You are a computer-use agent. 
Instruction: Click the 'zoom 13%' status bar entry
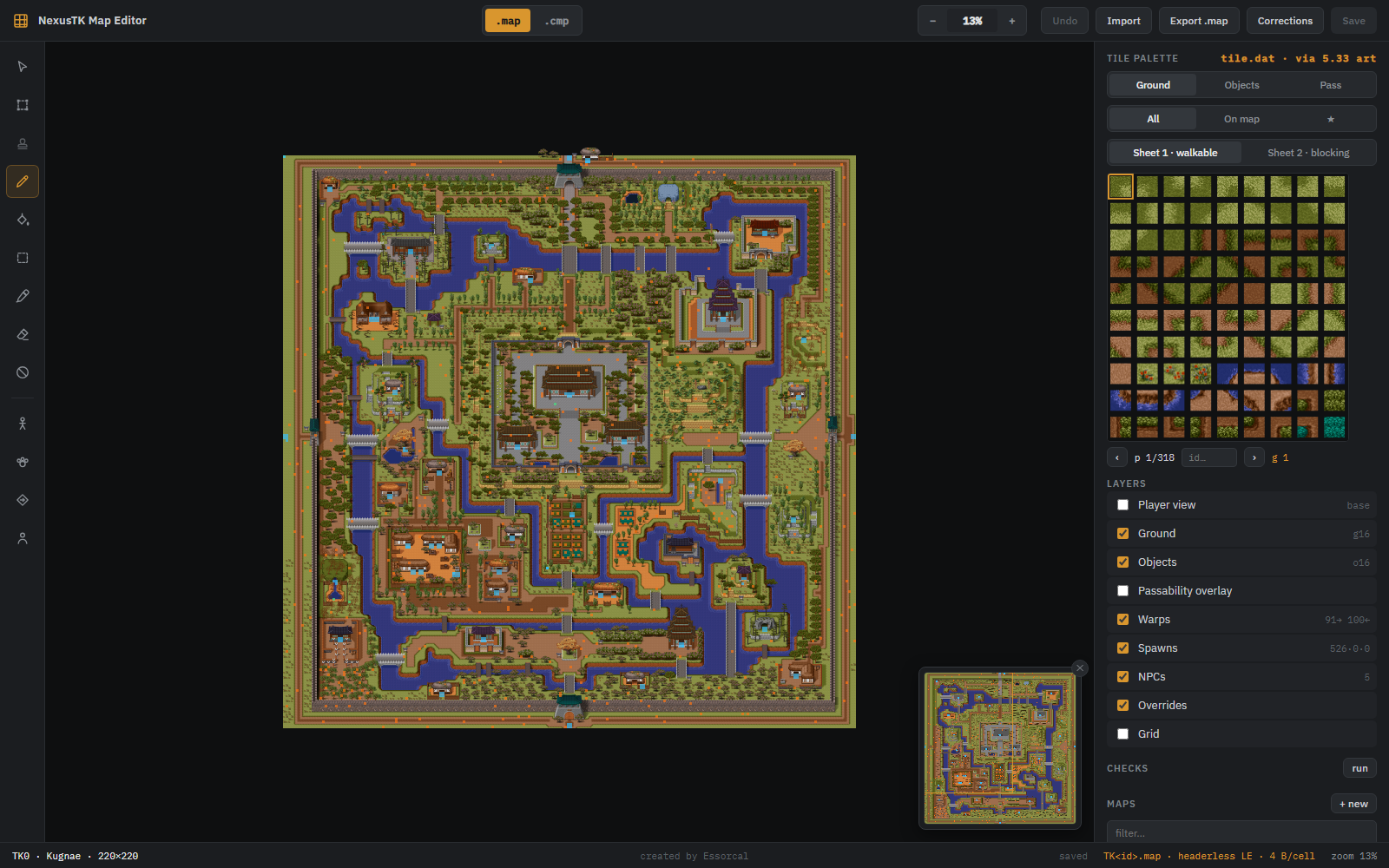pyautogui.click(x=1354, y=856)
